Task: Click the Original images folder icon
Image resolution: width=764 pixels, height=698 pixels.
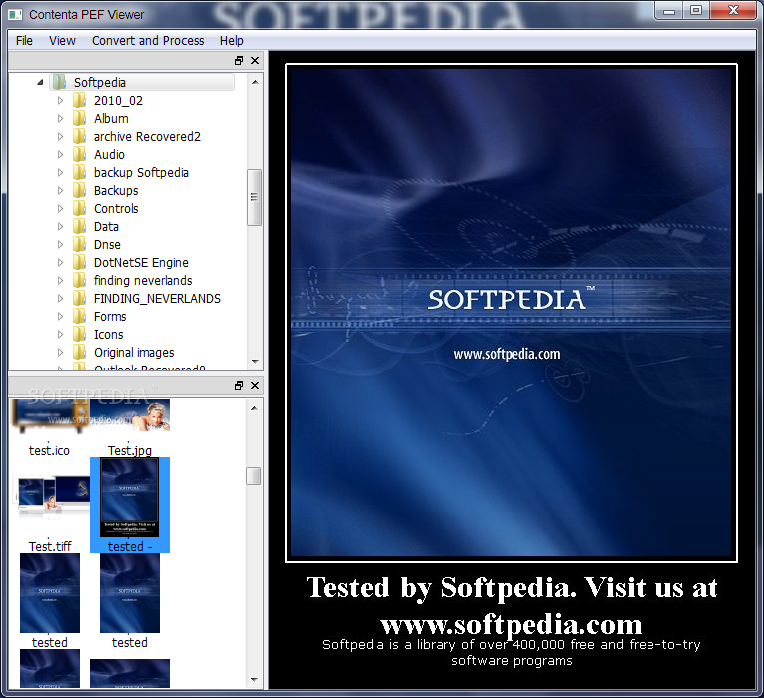Action: [x=79, y=353]
